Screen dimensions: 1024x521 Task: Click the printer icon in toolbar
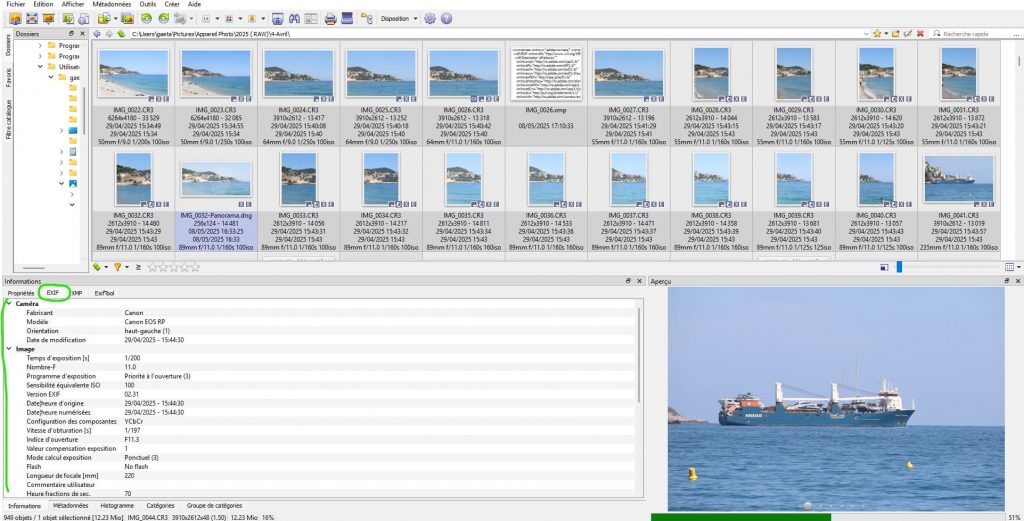point(330,18)
